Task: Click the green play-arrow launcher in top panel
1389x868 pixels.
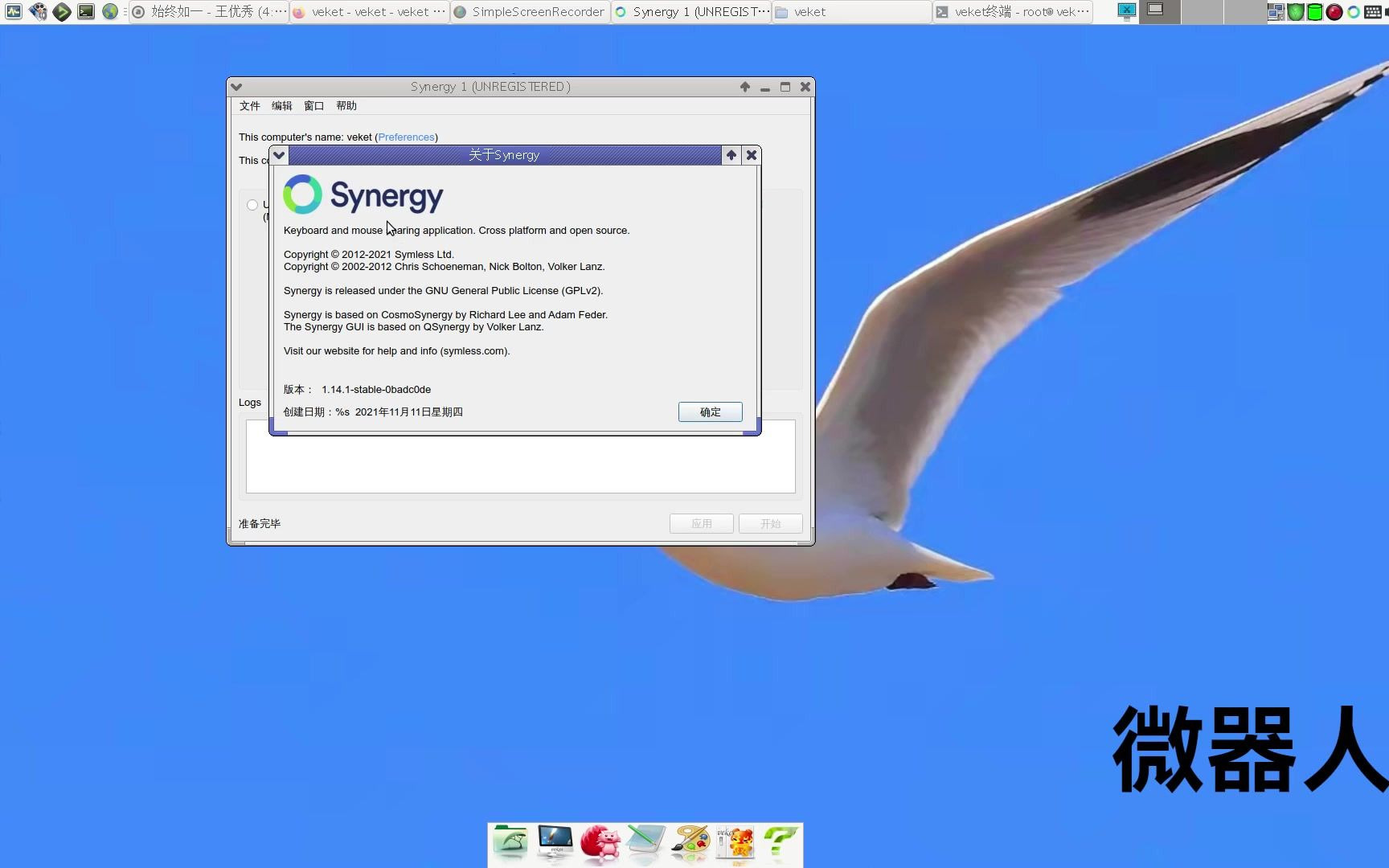Action: coord(62,11)
